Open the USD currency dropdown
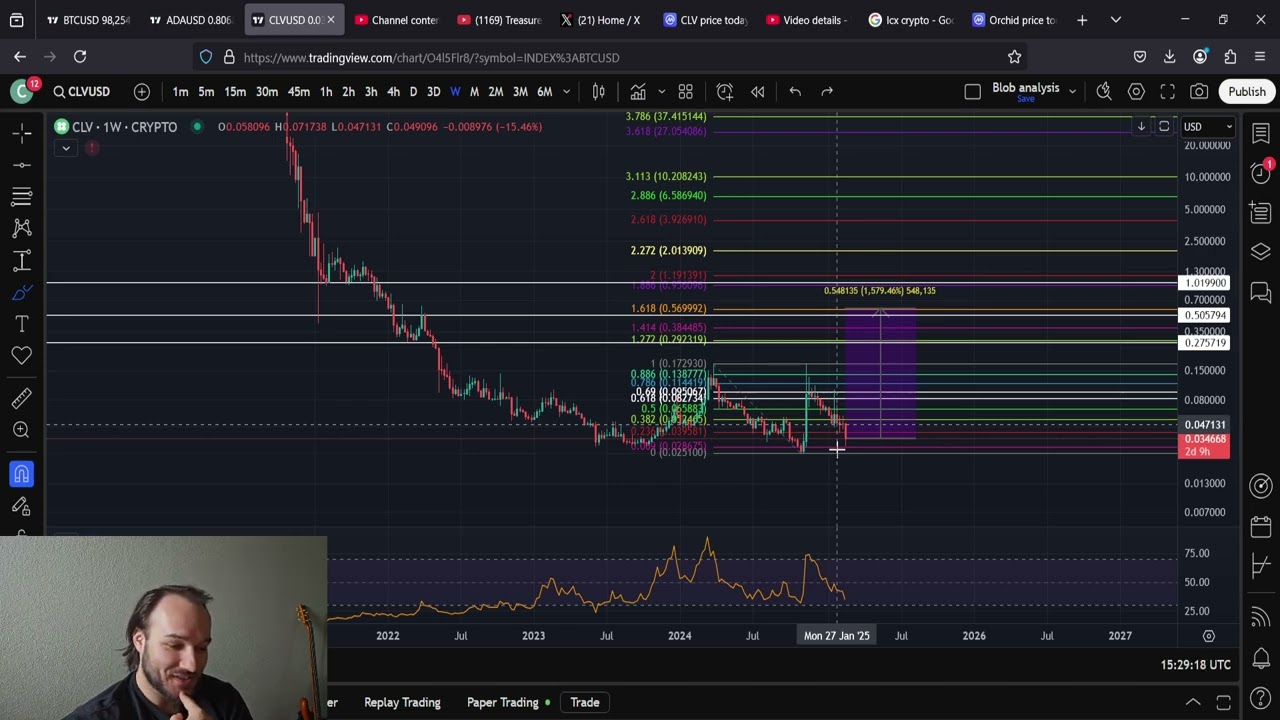1280x720 pixels. point(1208,127)
